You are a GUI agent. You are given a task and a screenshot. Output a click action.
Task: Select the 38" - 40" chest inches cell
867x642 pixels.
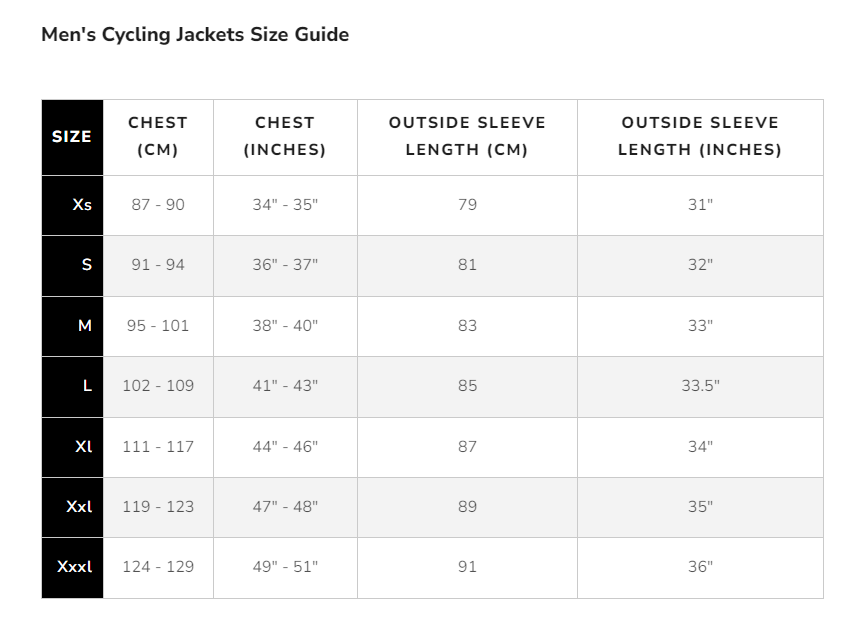[x=285, y=326]
